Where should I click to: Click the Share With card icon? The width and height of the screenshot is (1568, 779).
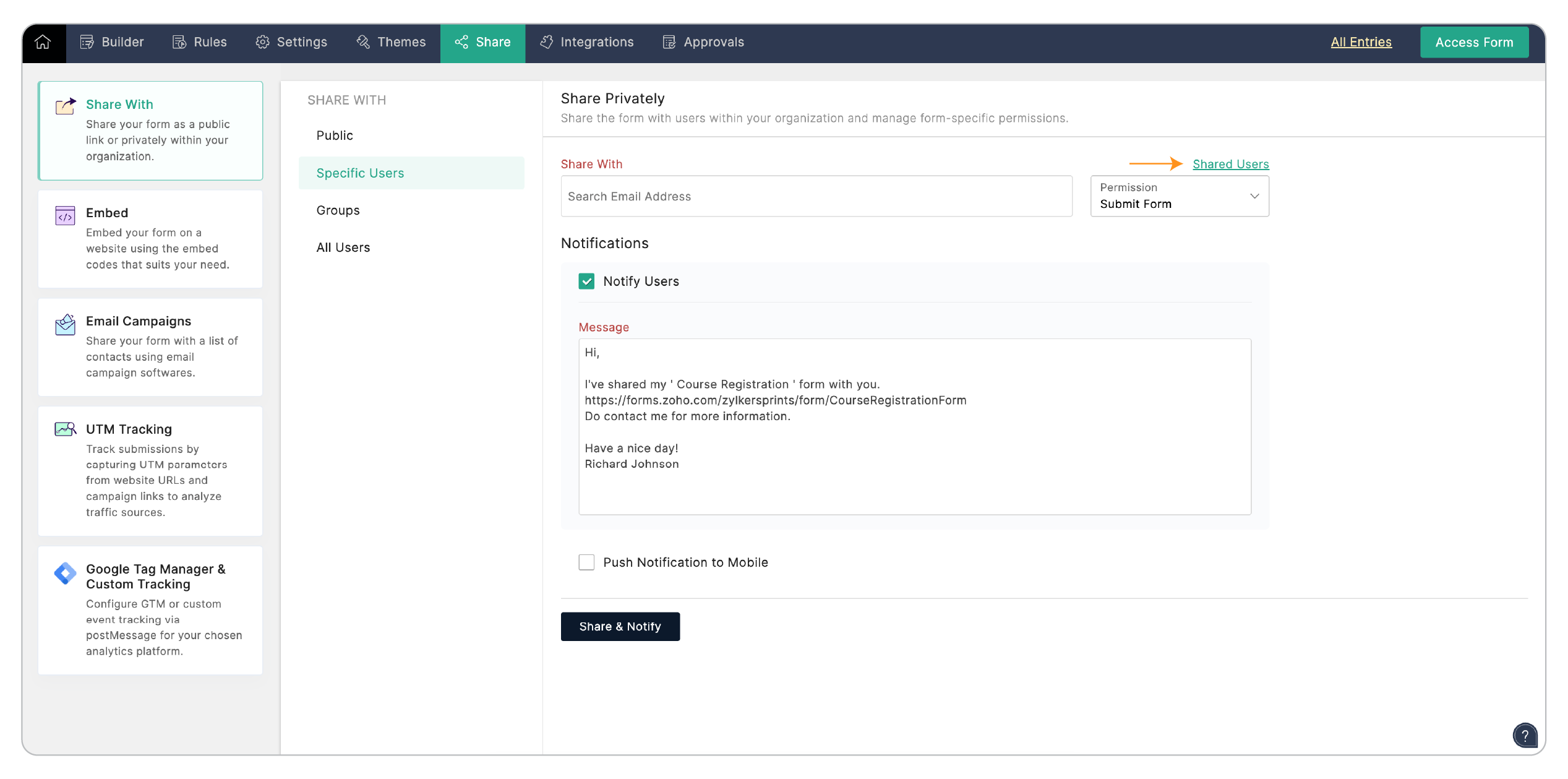tap(66, 106)
